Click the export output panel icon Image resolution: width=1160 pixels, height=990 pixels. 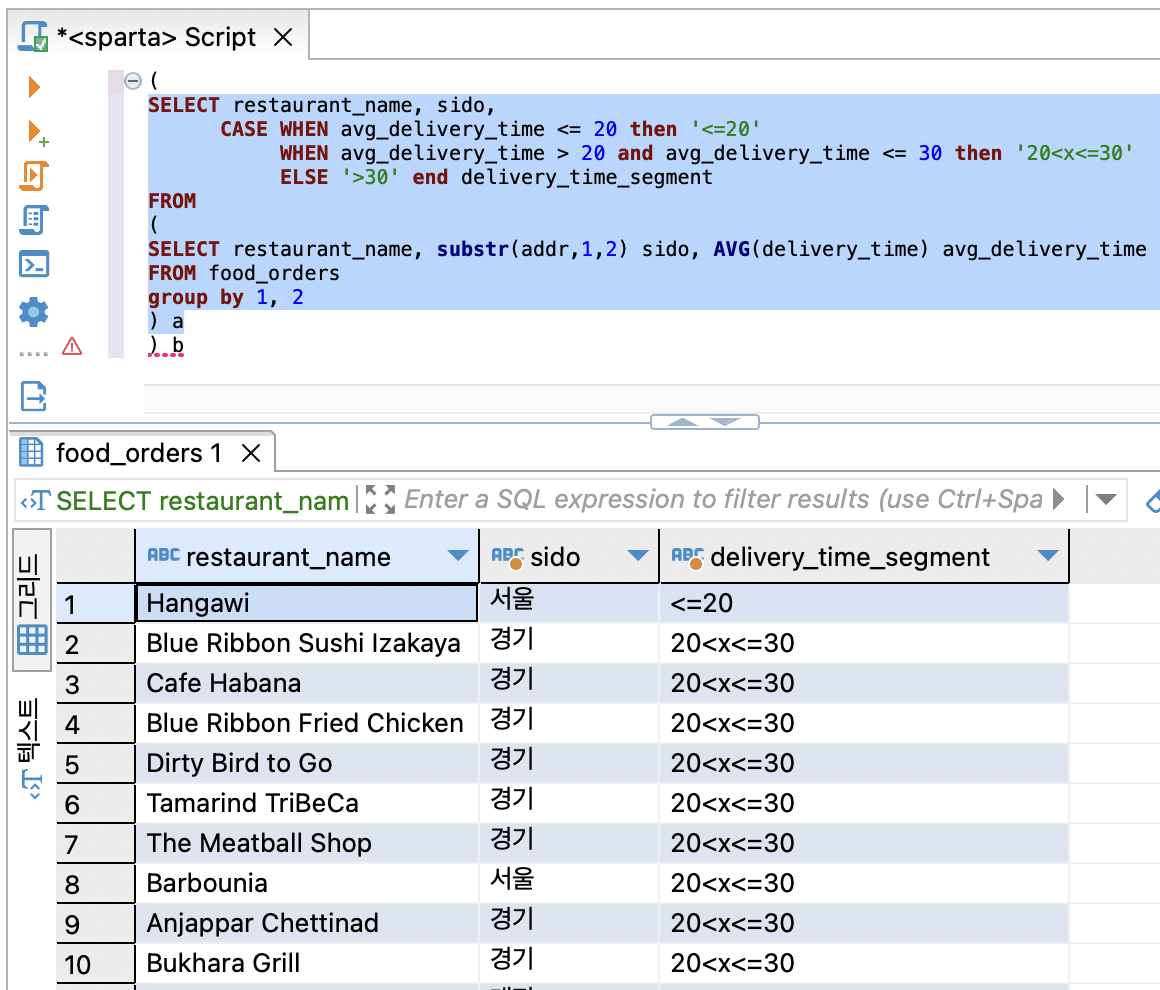pos(33,396)
